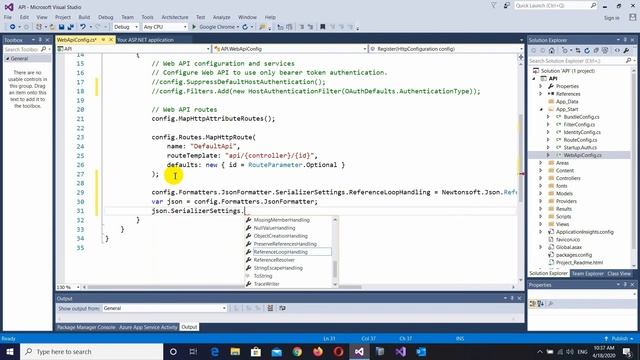The width and height of the screenshot is (640, 360).
Task: Open Edge from the taskbar
Action: click(x=214, y=351)
